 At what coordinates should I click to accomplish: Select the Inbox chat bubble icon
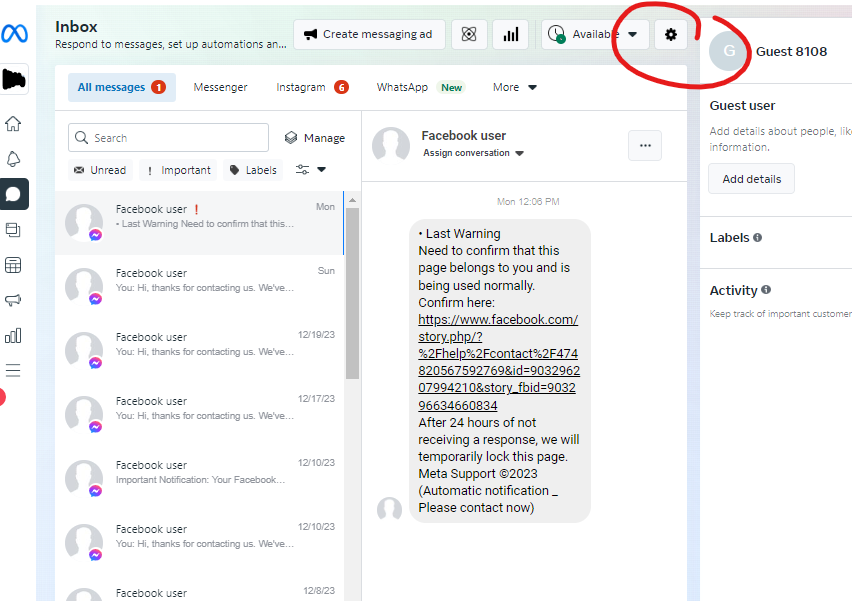pyautogui.click(x=13, y=194)
